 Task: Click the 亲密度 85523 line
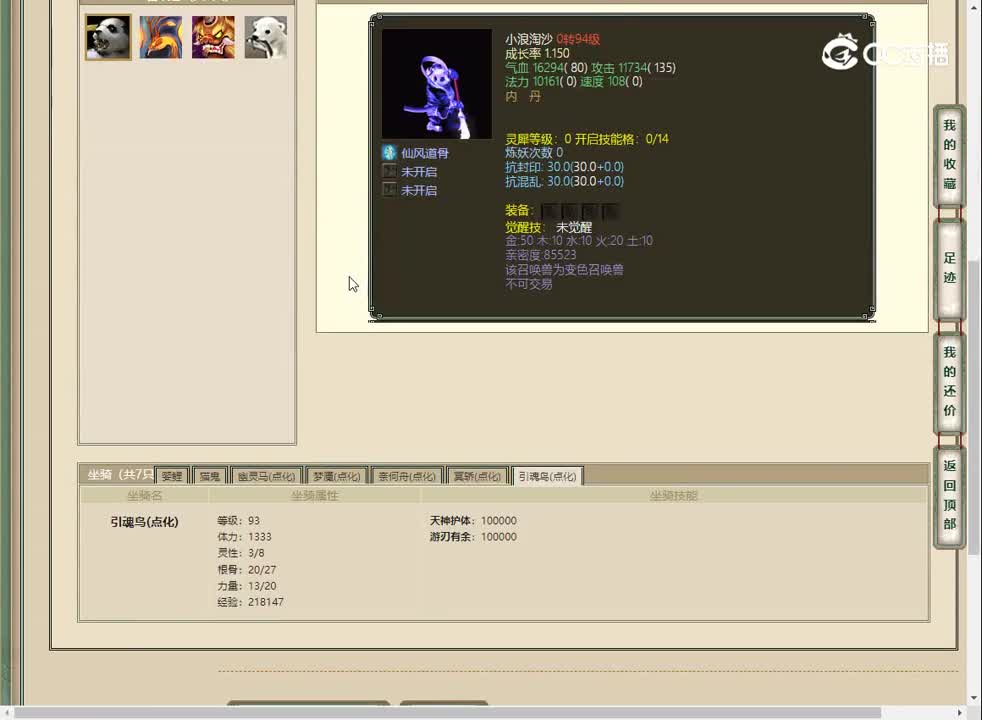540,255
